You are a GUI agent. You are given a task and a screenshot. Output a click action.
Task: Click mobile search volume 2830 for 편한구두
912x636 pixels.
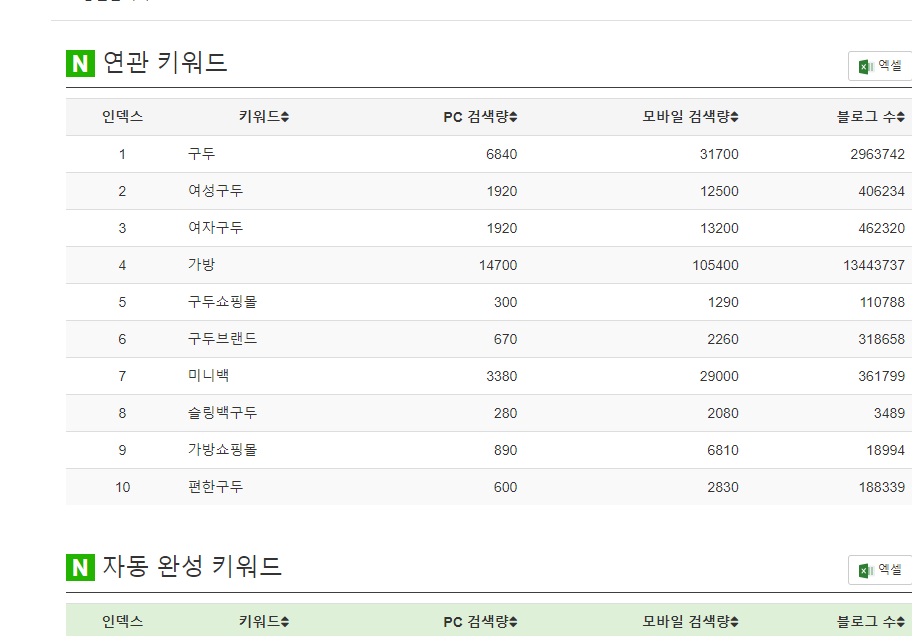point(723,488)
